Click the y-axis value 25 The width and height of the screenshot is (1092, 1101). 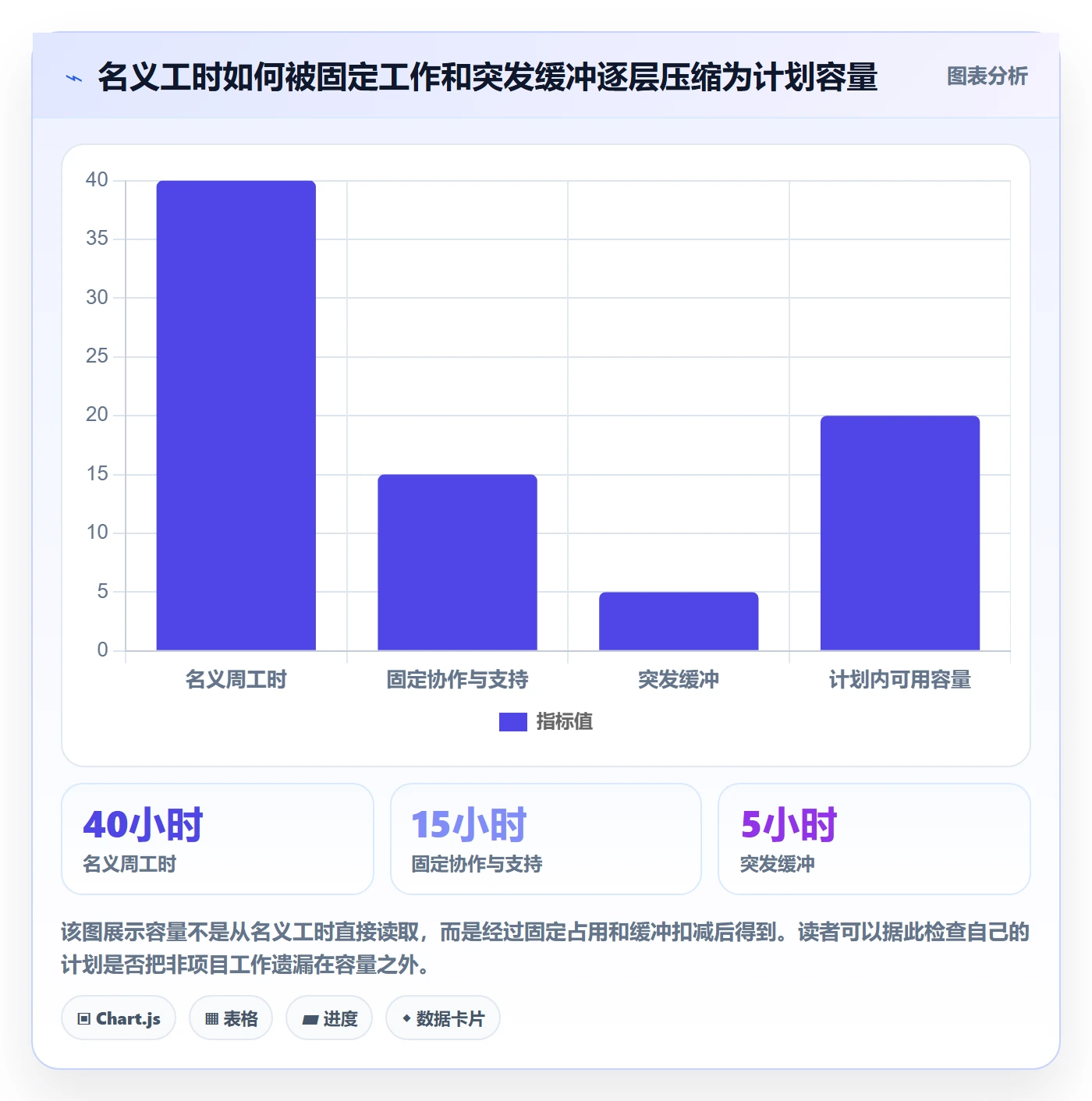97,356
